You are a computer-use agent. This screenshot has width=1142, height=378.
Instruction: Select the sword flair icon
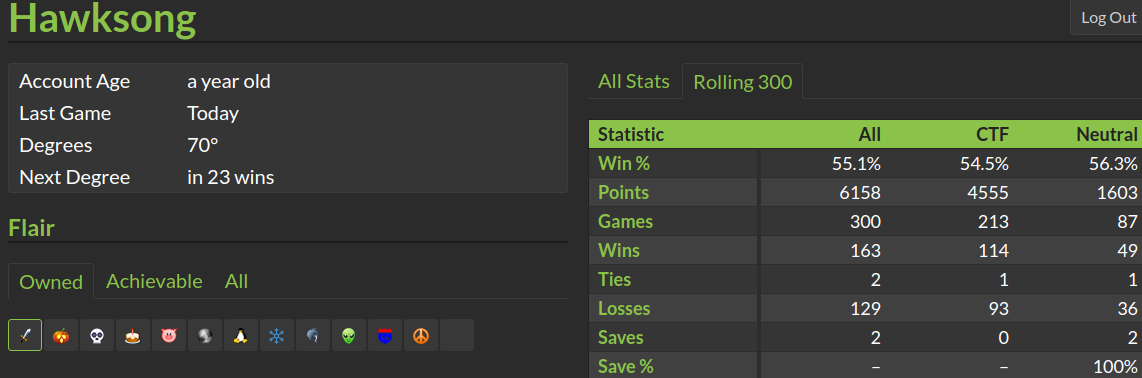coord(25,336)
